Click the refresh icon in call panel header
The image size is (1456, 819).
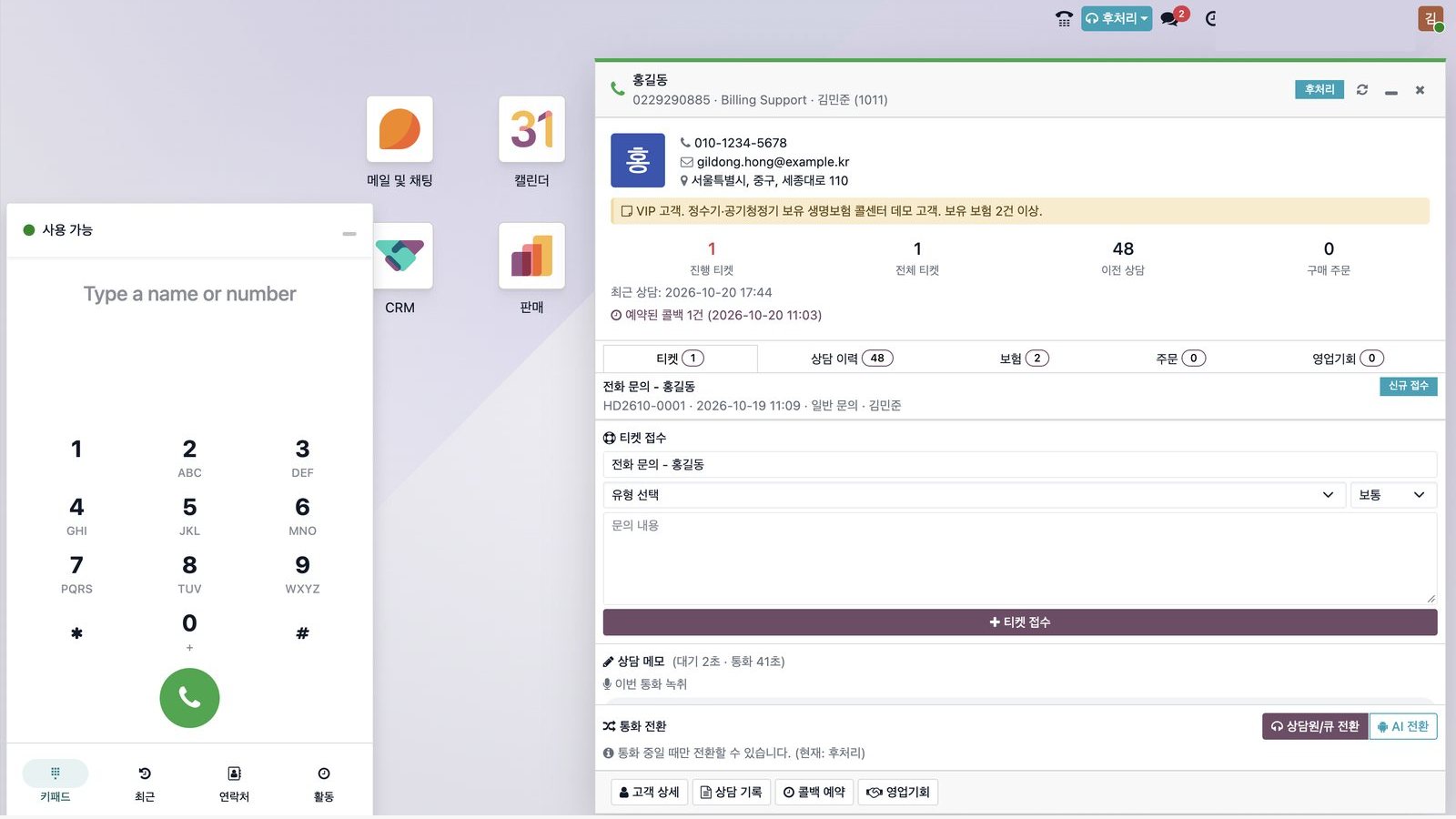coord(1362,89)
